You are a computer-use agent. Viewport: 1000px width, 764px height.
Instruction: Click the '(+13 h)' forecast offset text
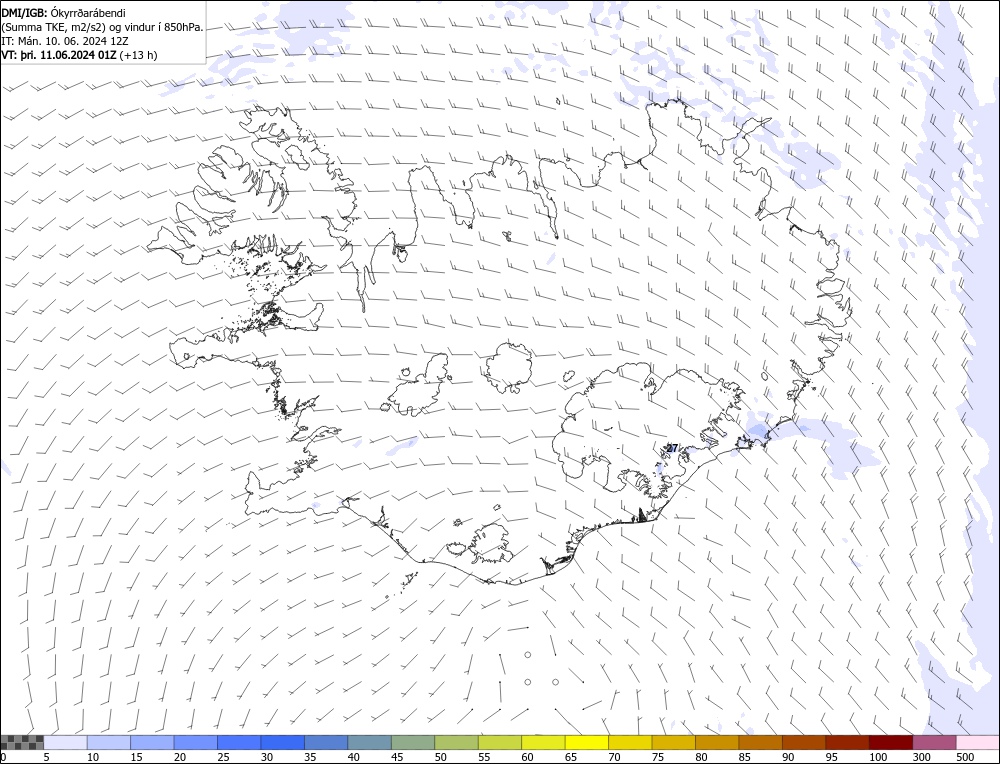pos(138,55)
